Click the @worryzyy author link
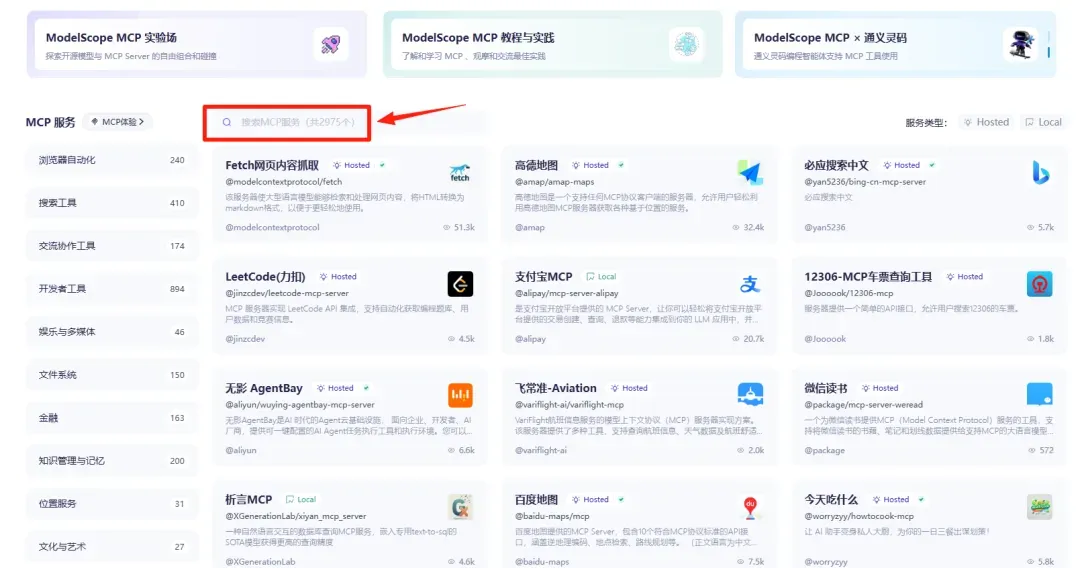The image size is (1080, 568). (826, 562)
